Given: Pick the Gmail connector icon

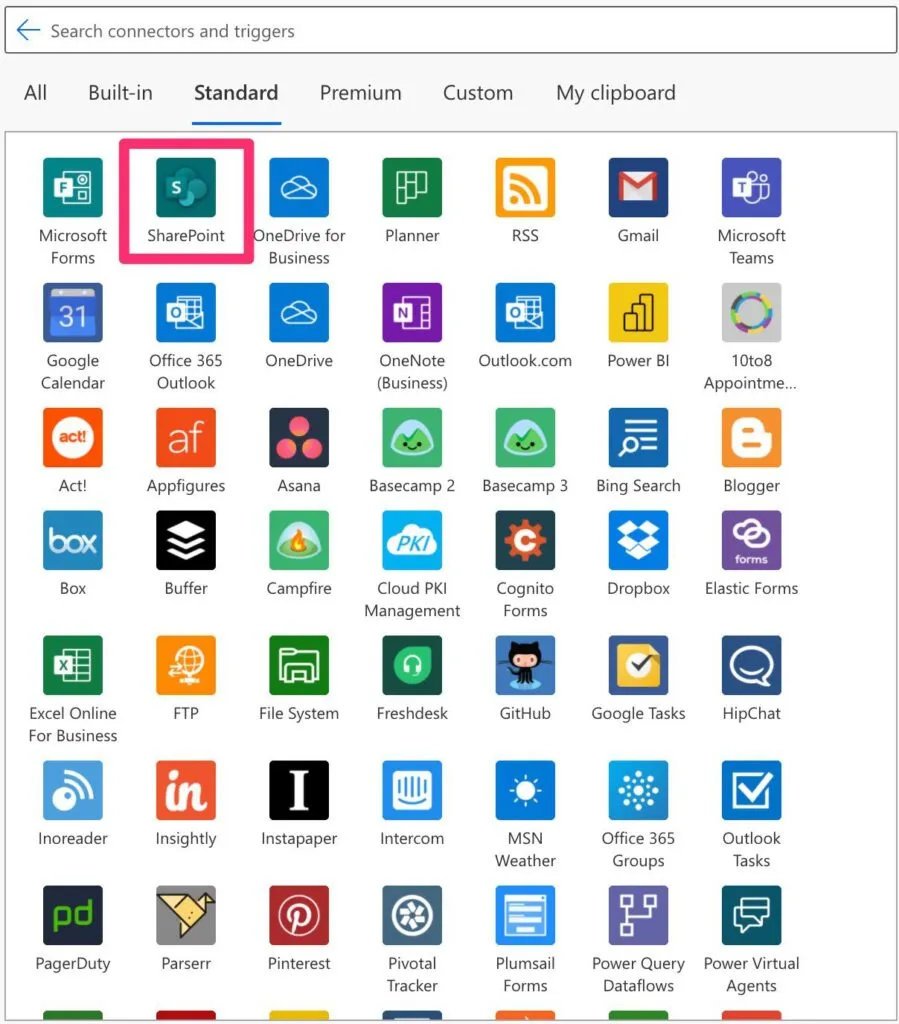Looking at the screenshot, I should click(x=638, y=188).
